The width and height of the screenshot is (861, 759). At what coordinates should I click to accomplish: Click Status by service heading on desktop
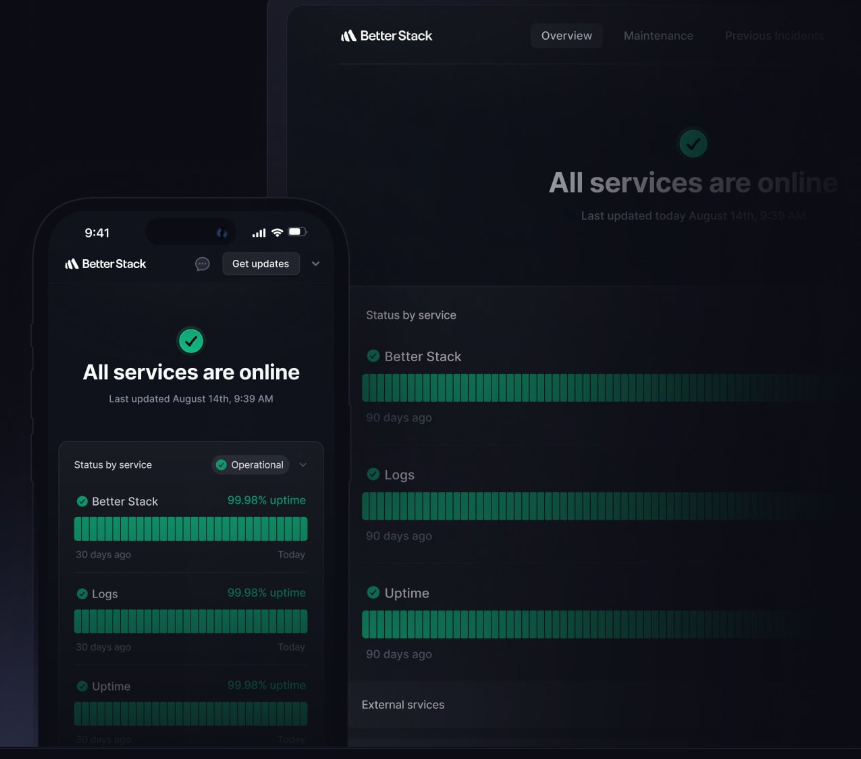coord(411,315)
